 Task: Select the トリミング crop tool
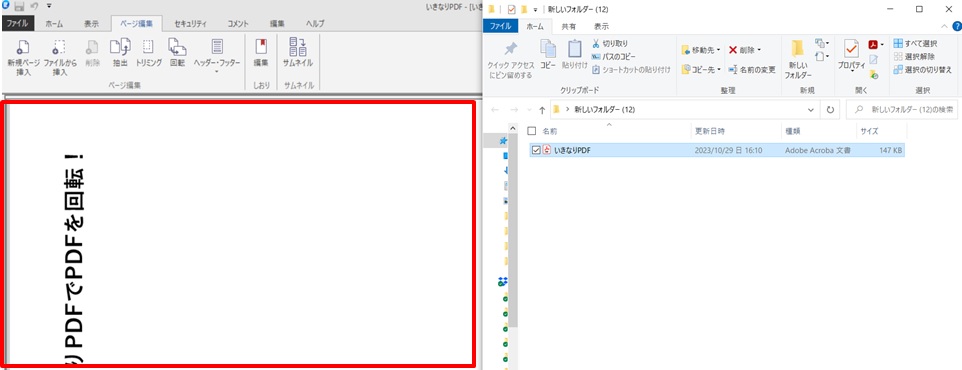[x=148, y=53]
